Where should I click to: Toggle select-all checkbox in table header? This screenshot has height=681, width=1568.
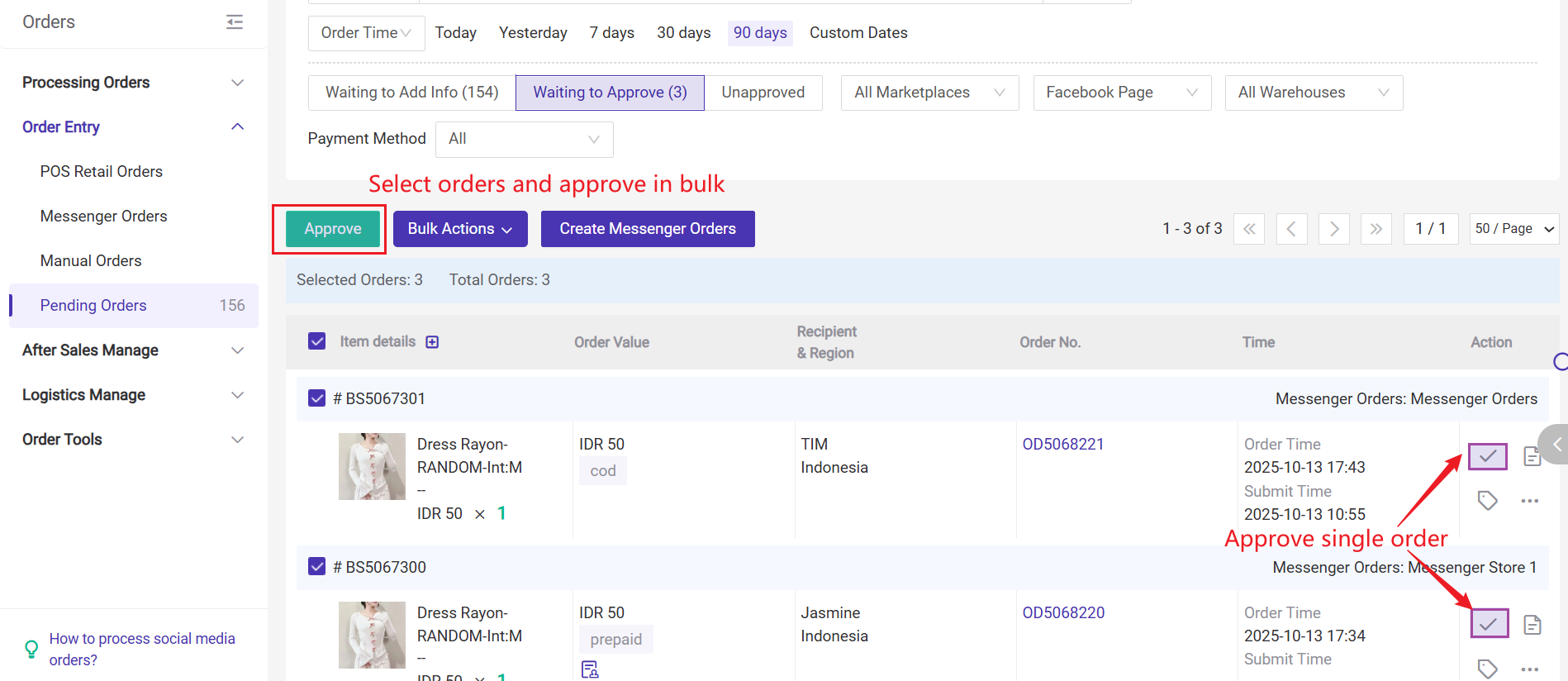[x=317, y=341]
